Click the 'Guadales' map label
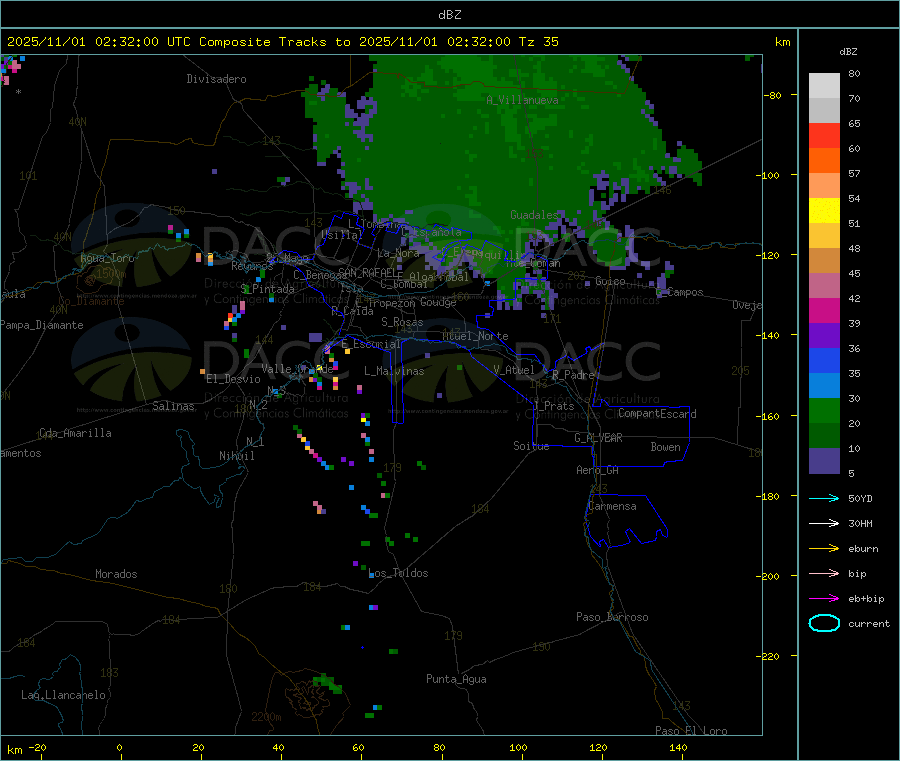 coord(534,215)
